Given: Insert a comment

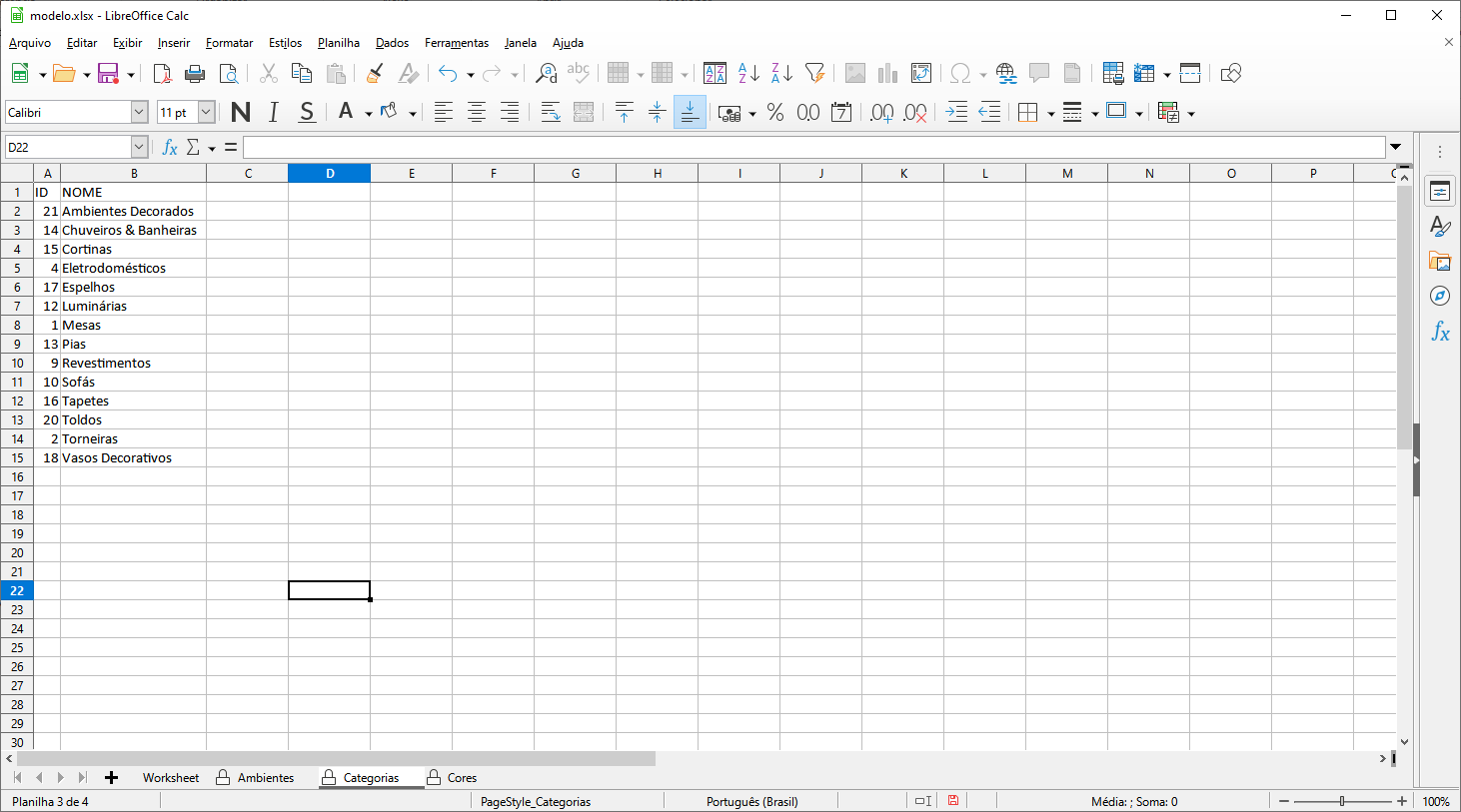Looking at the screenshot, I should (x=1039, y=73).
